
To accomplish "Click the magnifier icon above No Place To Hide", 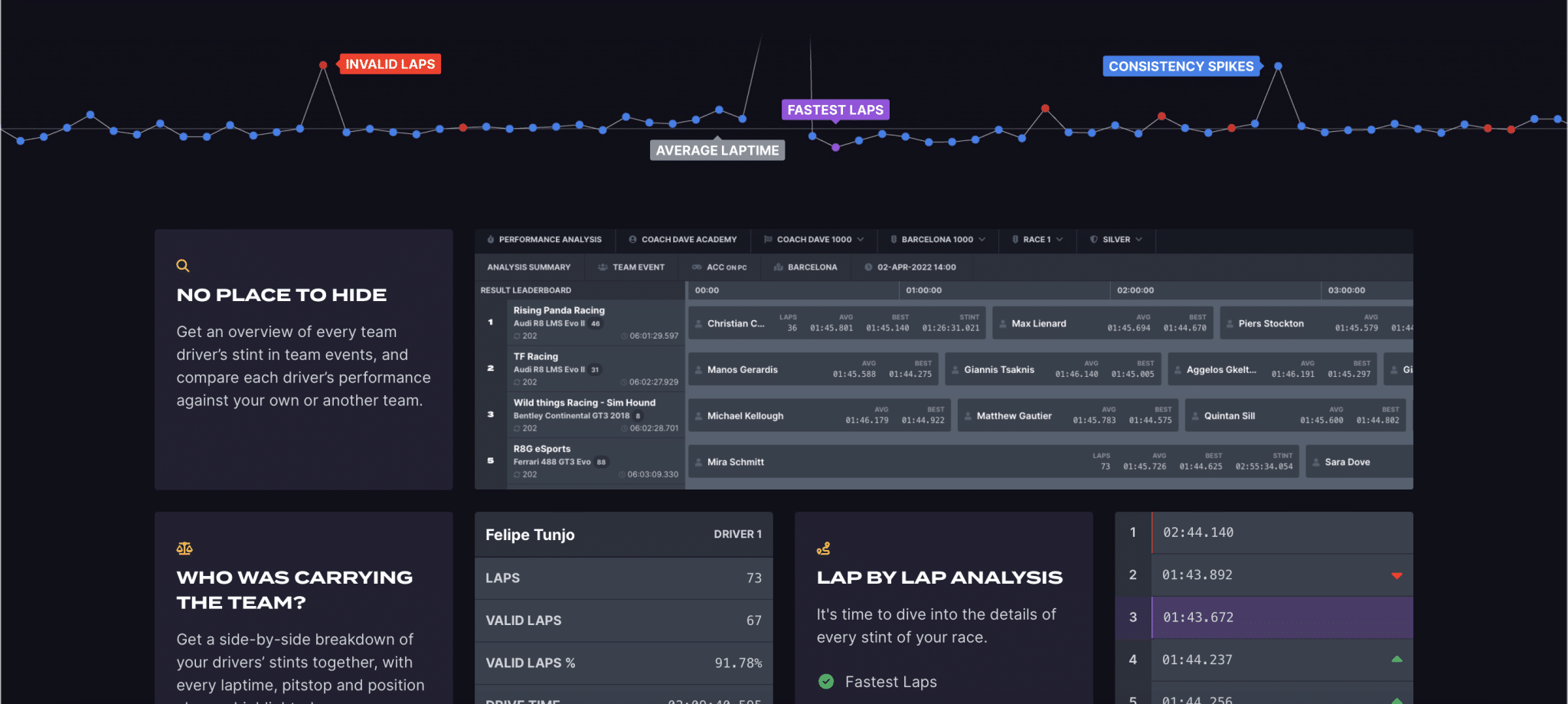I will [183, 265].
